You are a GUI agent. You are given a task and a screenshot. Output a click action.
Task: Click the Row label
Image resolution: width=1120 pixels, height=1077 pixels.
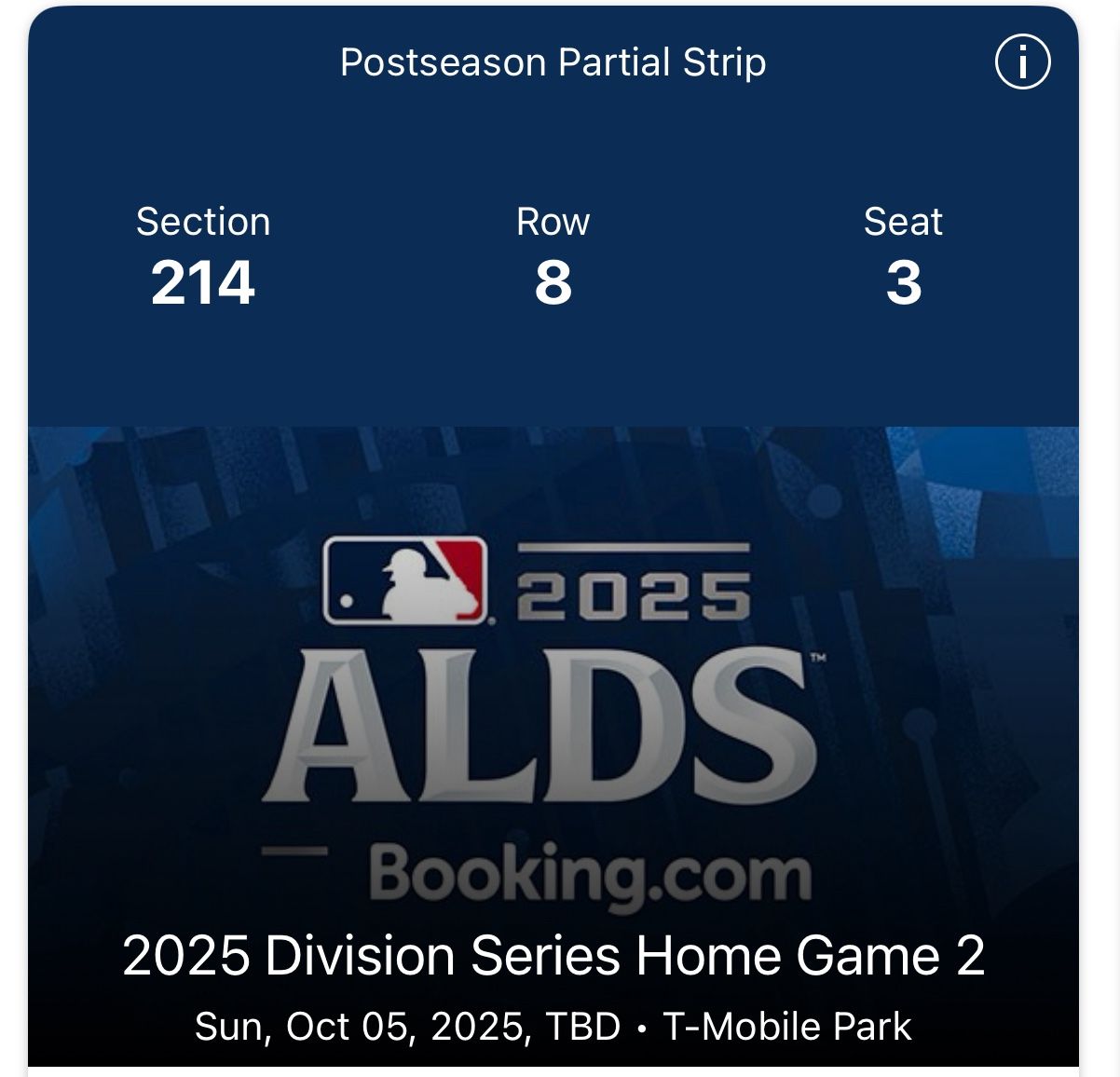(x=553, y=222)
